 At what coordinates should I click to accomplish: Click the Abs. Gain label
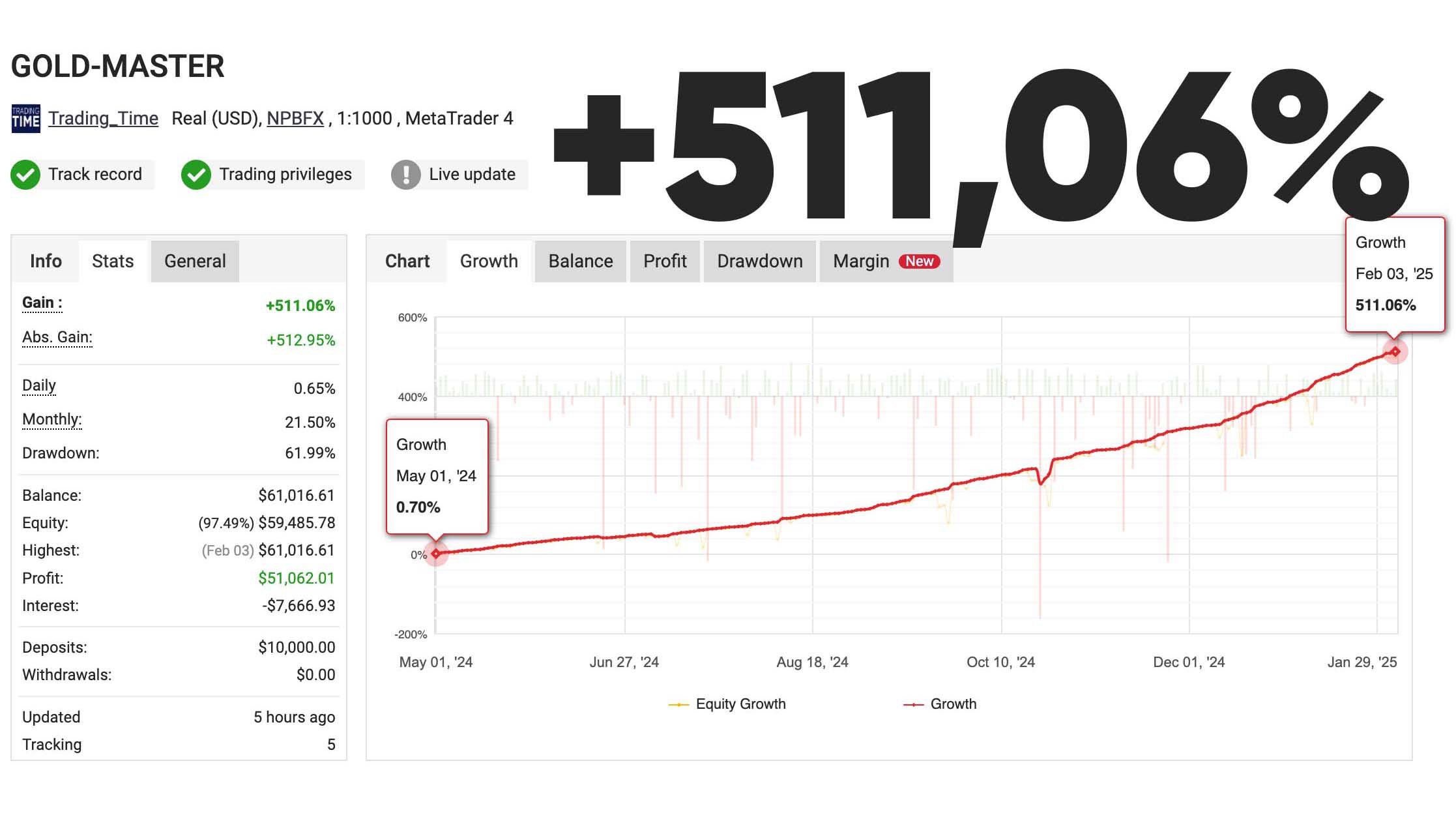(57, 337)
